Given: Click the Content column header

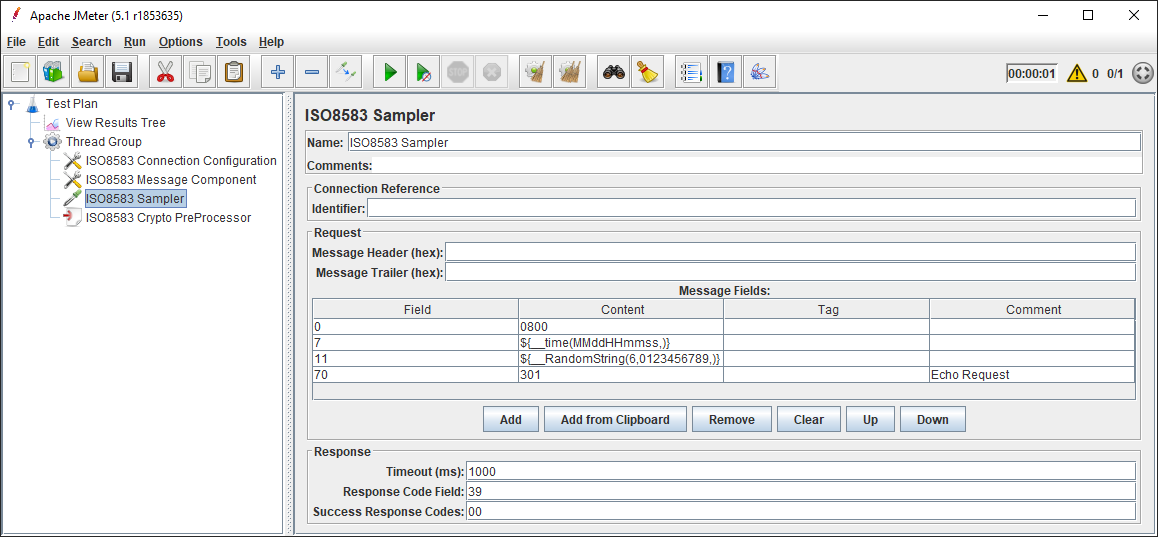Looking at the screenshot, I should coord(621,309).
